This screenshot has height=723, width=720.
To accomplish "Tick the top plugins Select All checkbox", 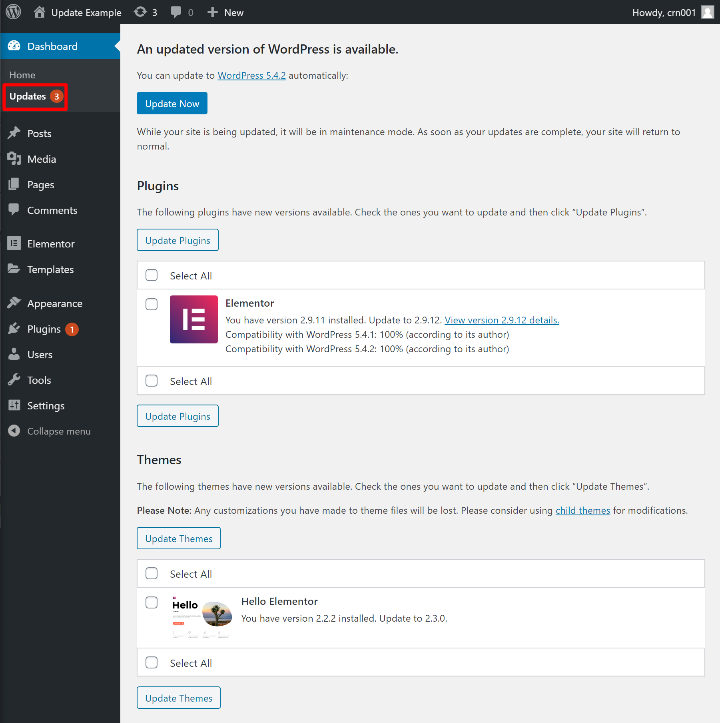I will click(x=152, y=276).
